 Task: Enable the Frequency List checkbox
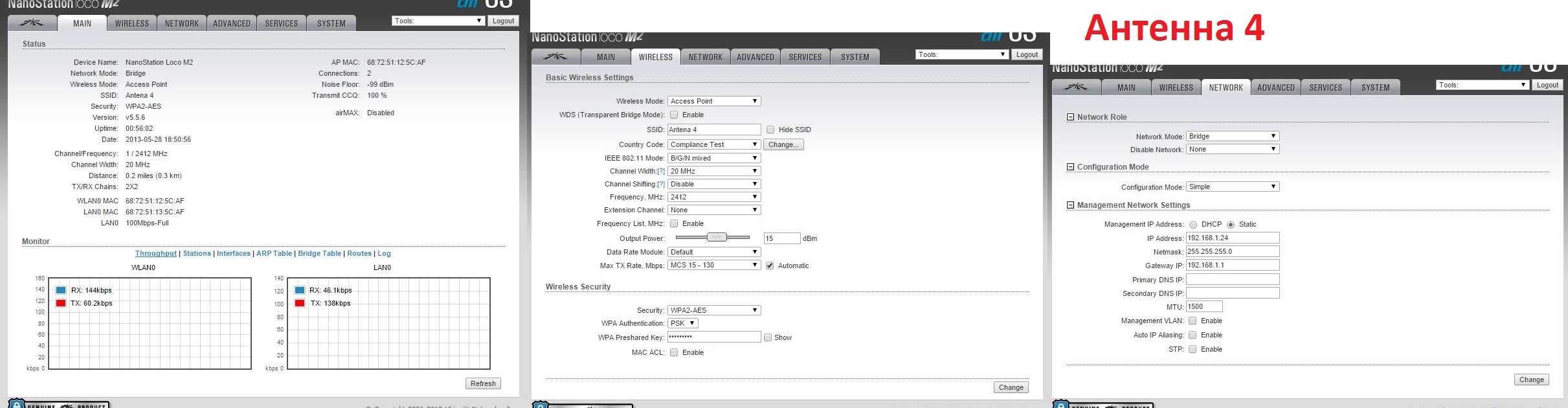pos(674,223)
